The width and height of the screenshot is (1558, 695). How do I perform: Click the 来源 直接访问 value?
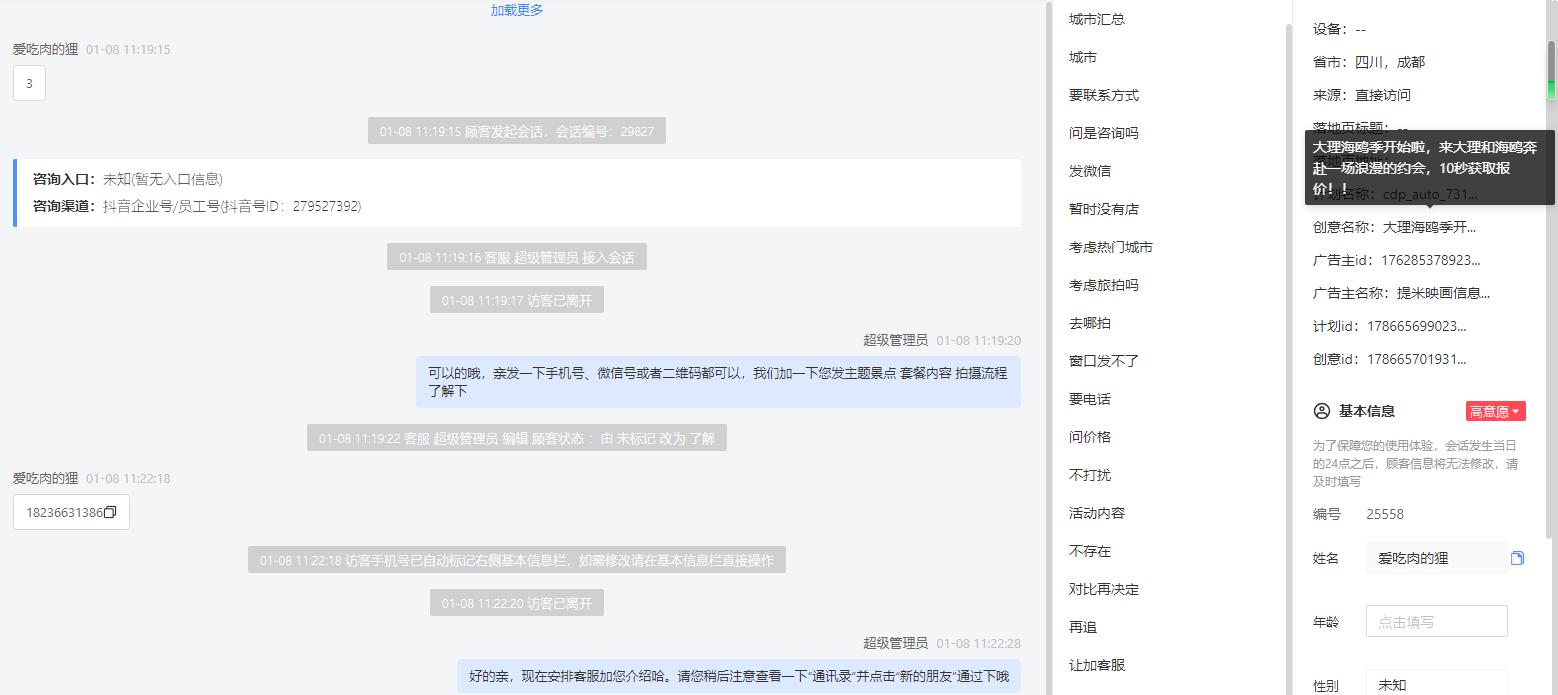[1383, 95]
